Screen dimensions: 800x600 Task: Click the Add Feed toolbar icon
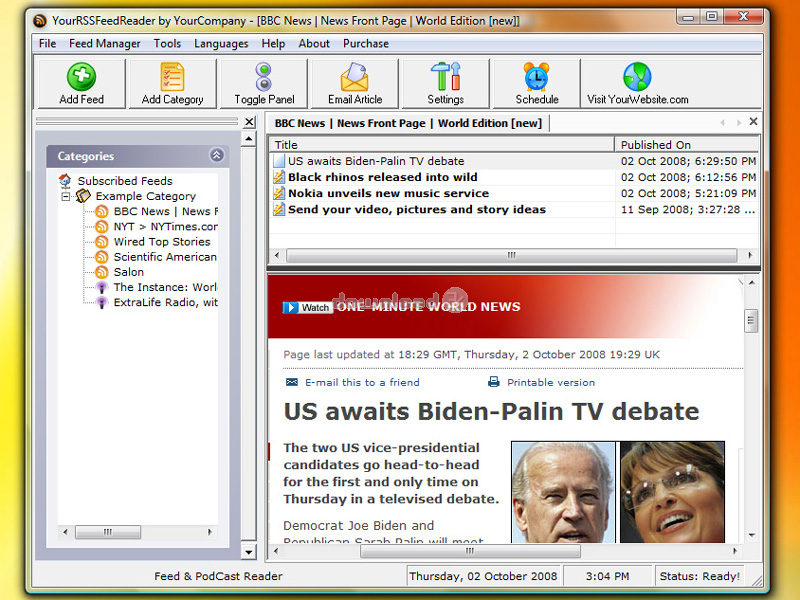81,77
